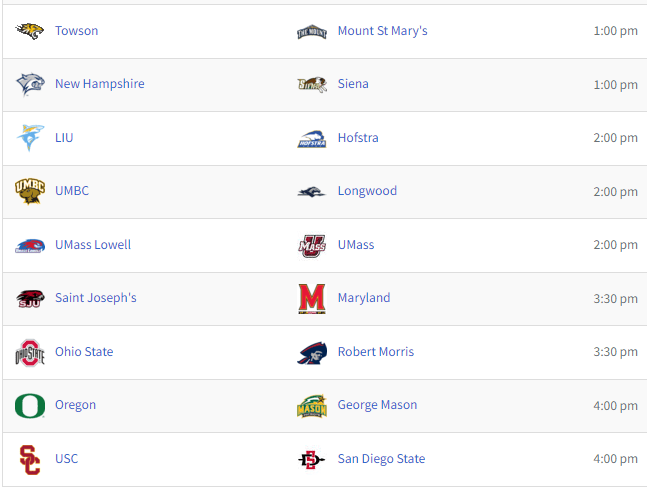This screenshot has width=647, height=491.
Task: Open the UMass team link
Action: point(356,245)
